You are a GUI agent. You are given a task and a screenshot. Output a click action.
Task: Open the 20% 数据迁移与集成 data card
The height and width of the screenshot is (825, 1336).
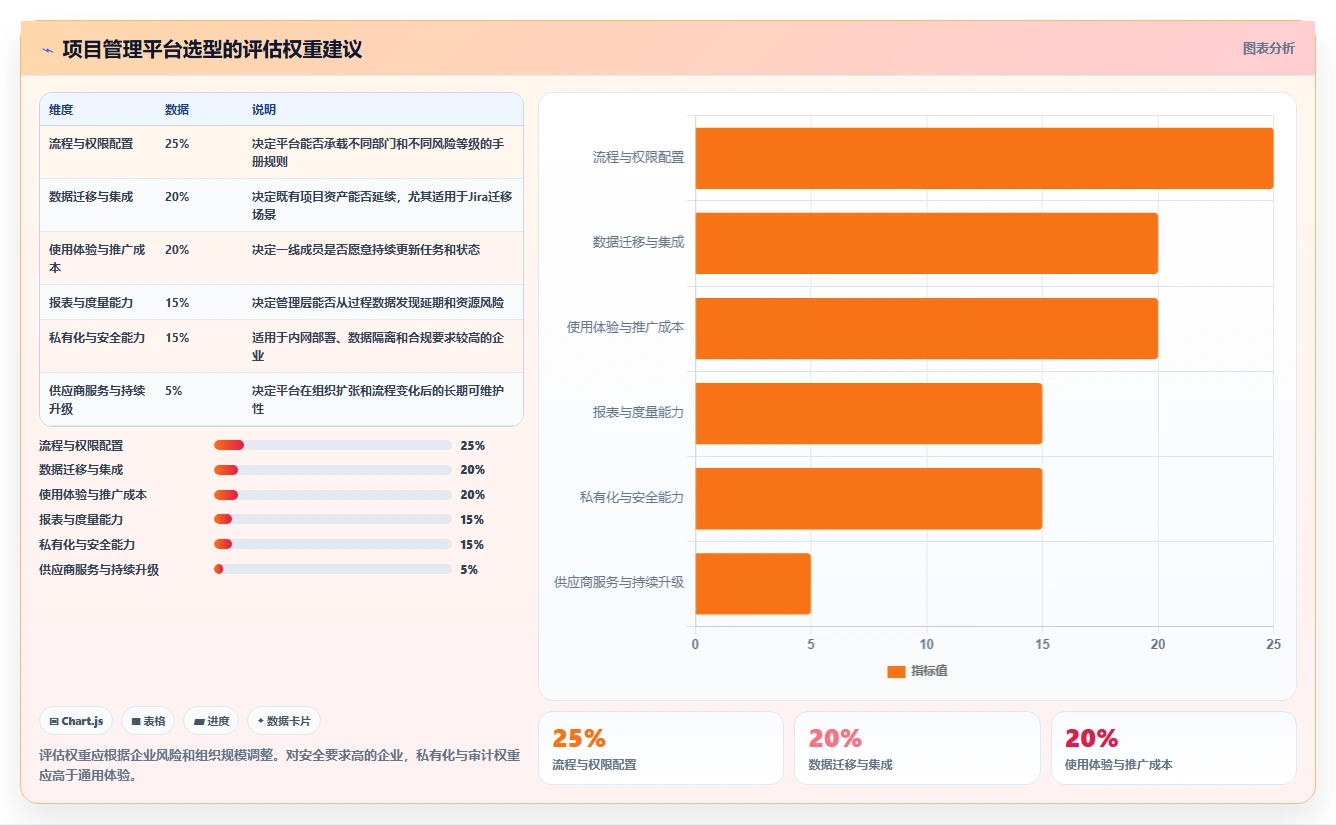(x=917, y=748)
